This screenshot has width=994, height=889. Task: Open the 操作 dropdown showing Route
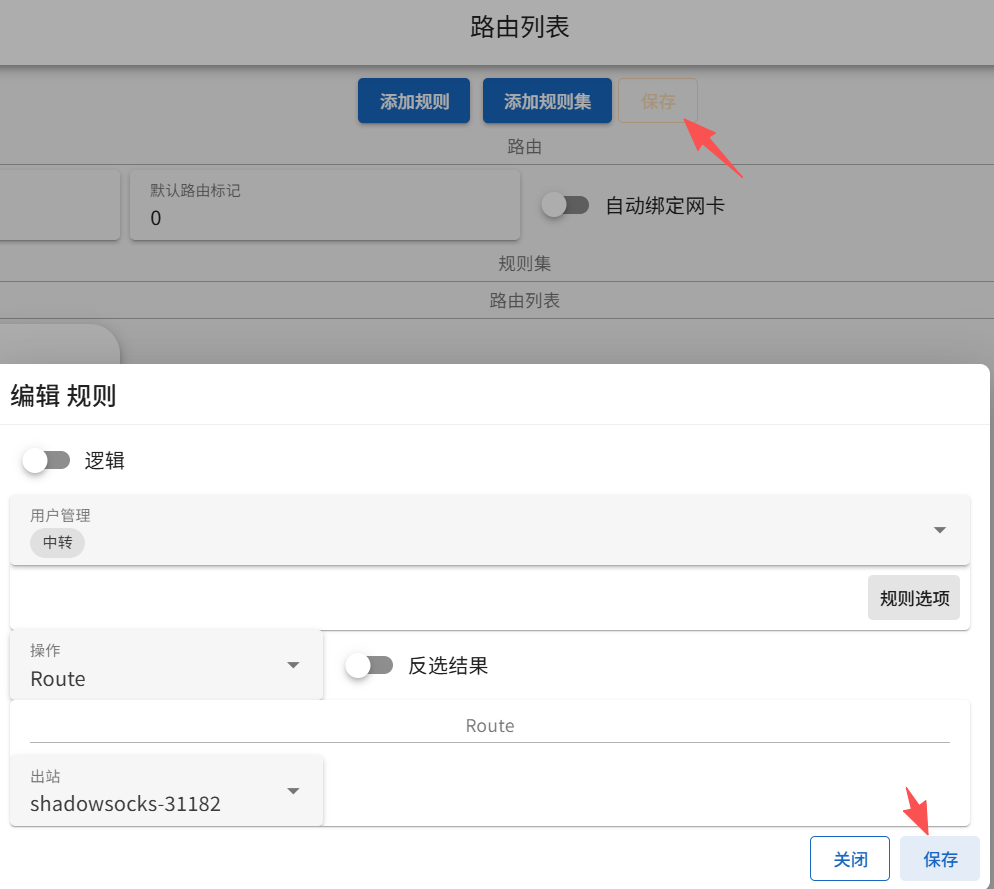(x=166, y=665)
